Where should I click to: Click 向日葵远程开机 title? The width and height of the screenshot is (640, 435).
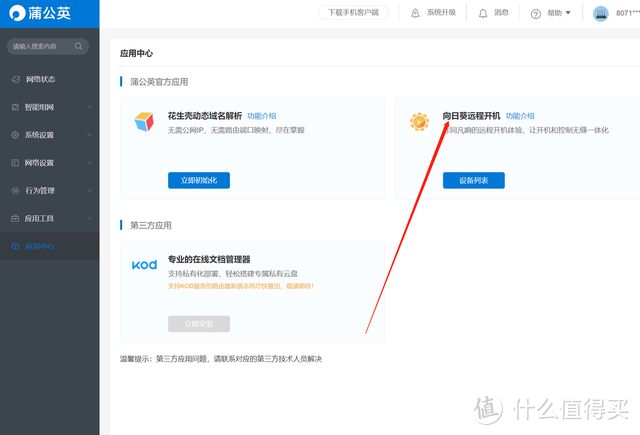[471, 116]
